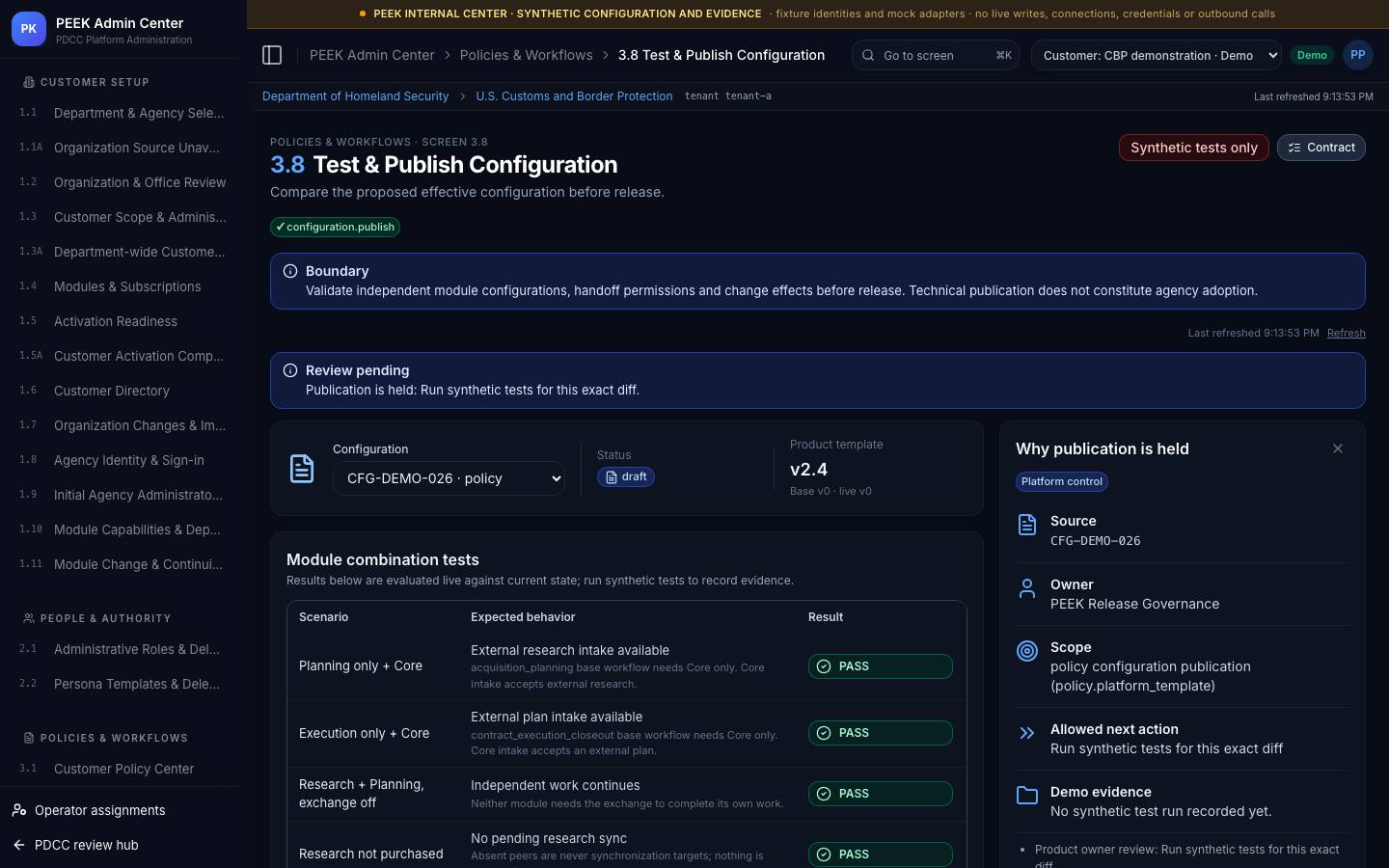Click the Execution only + Core PASS check icon
Image resolution: width=1389 pixels, height=868 pixels.
(824, 733)
